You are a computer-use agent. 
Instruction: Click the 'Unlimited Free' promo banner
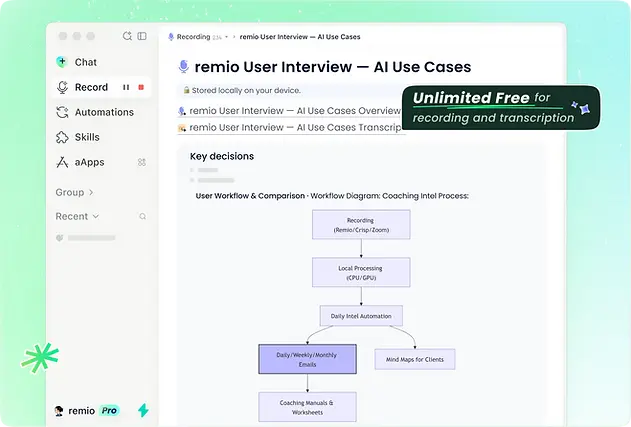(501, 107)
